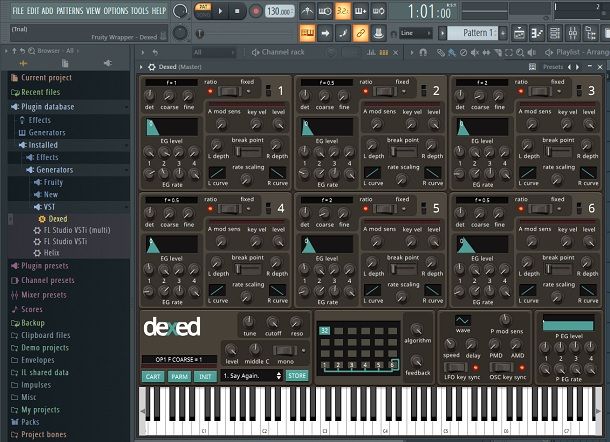Image resolution: width=610 pixels, height=442 pixels.
Task: Open the '1. Say Again.' preset dropdown
Action: coord(252,375)
